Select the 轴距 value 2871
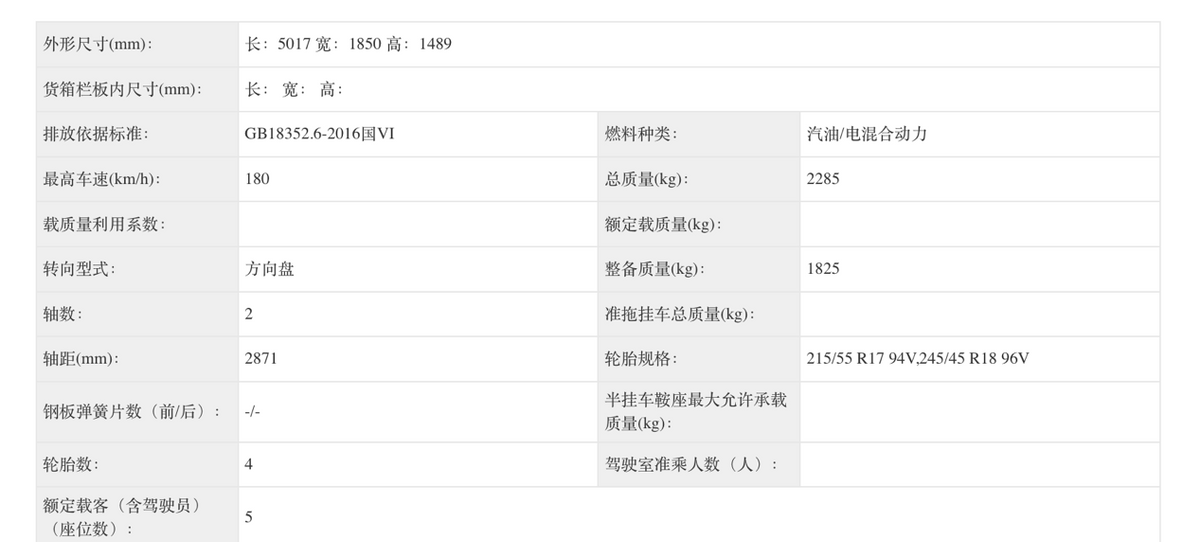1200x542 pixels. coord(261,359)
